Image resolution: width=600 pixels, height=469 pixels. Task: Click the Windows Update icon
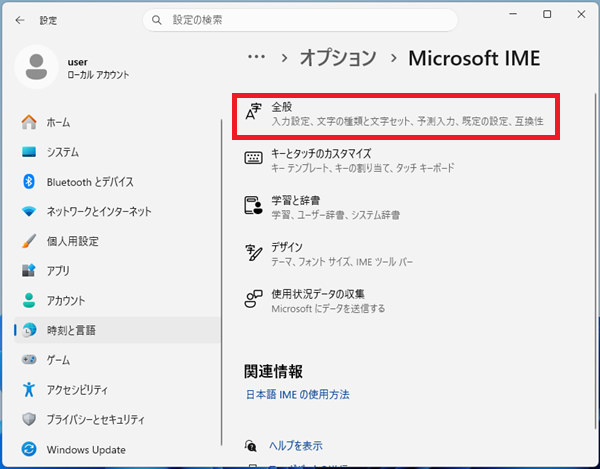pos(29,449)
